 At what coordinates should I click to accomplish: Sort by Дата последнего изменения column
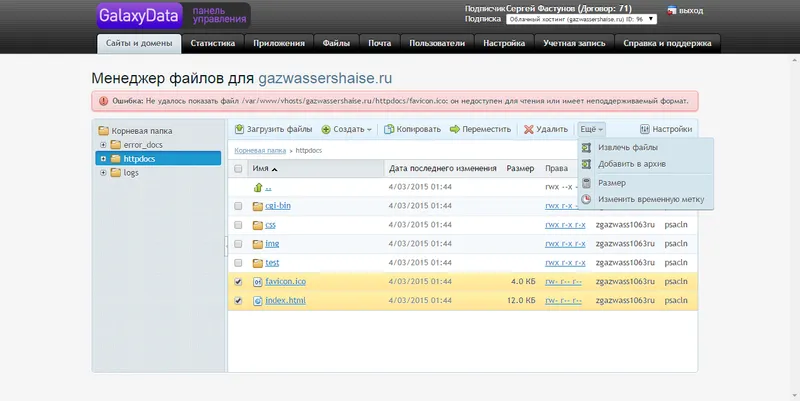point(442,168)
